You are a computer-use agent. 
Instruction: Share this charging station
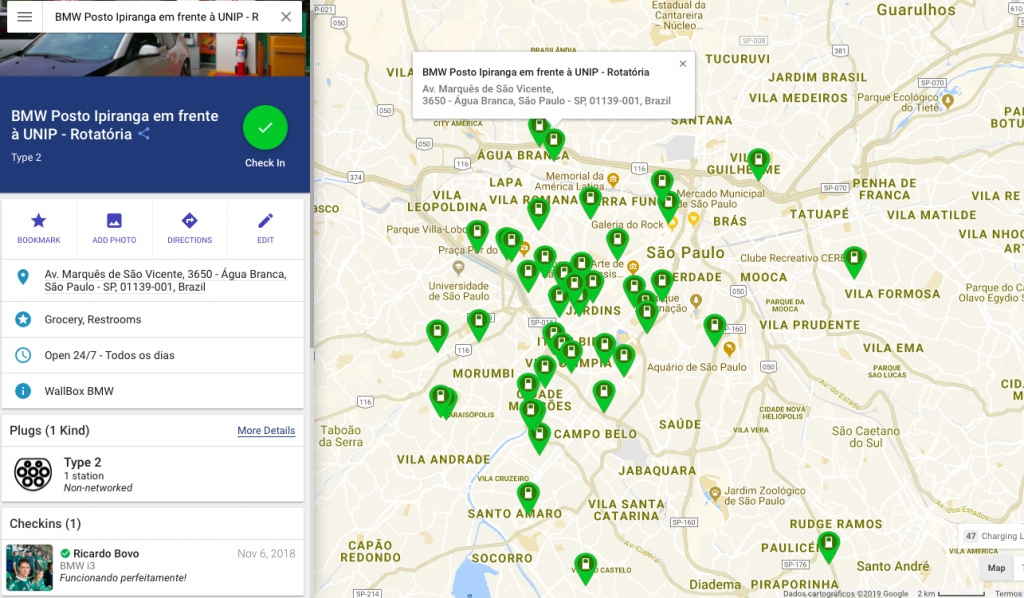pos(144,134)
